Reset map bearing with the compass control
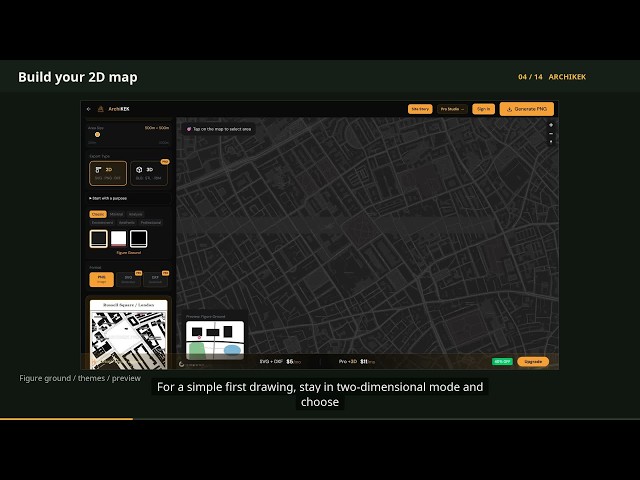This screenshot has width=640, height=480. 551,142
